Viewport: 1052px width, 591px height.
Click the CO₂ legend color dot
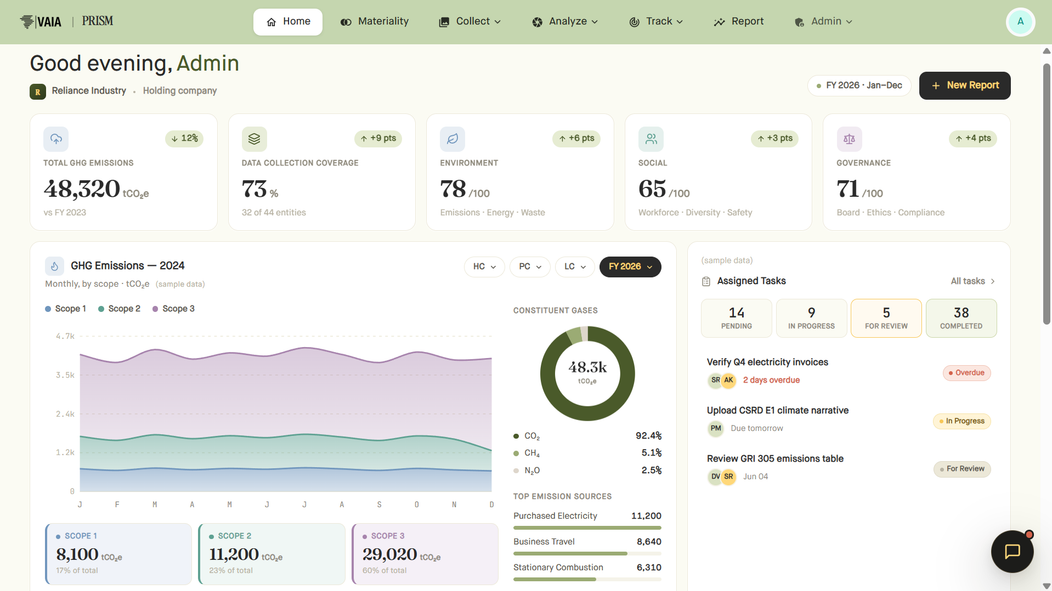[516, 436]
